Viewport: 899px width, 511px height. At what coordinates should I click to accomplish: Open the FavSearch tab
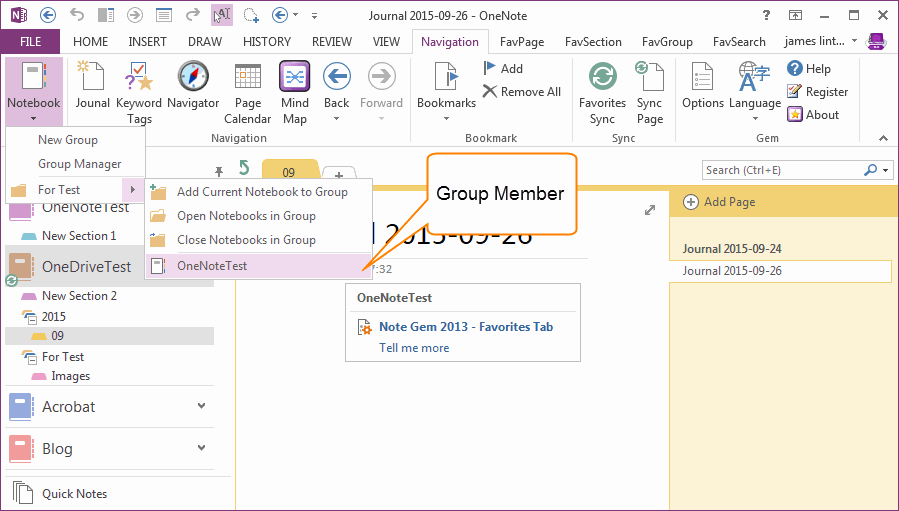coord(739,42)
